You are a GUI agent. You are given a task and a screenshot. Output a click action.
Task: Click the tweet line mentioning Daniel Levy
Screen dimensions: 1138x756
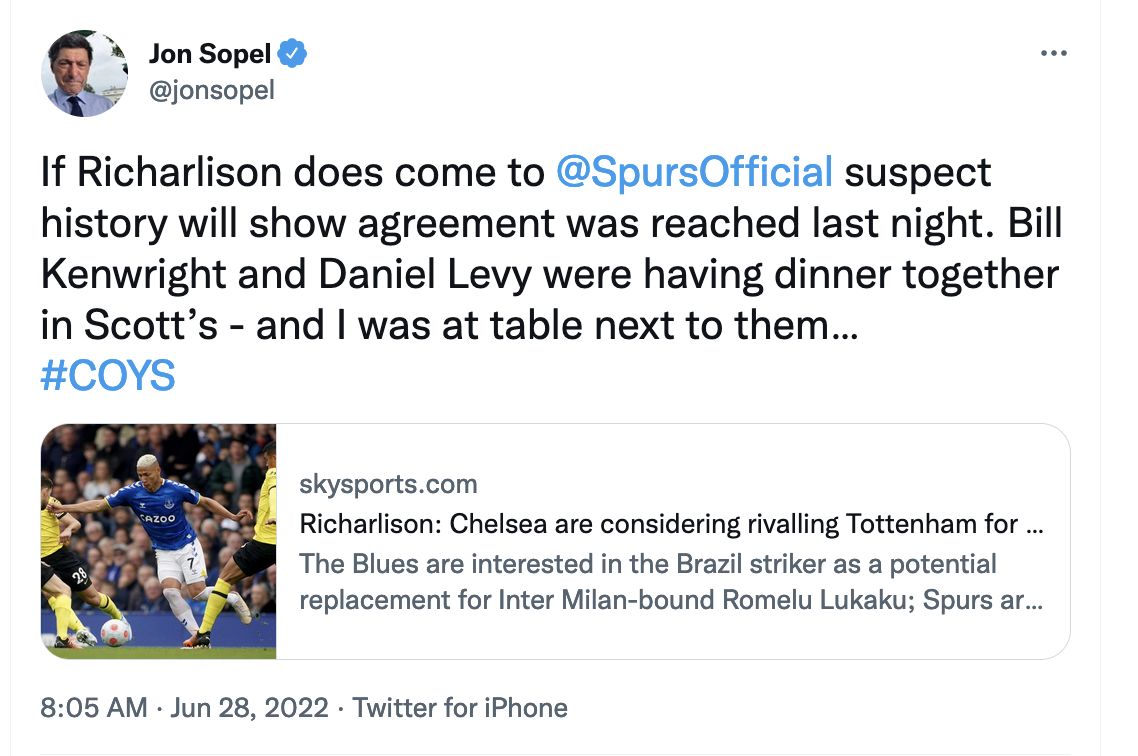pyautogui.click(x=549, y=275)
